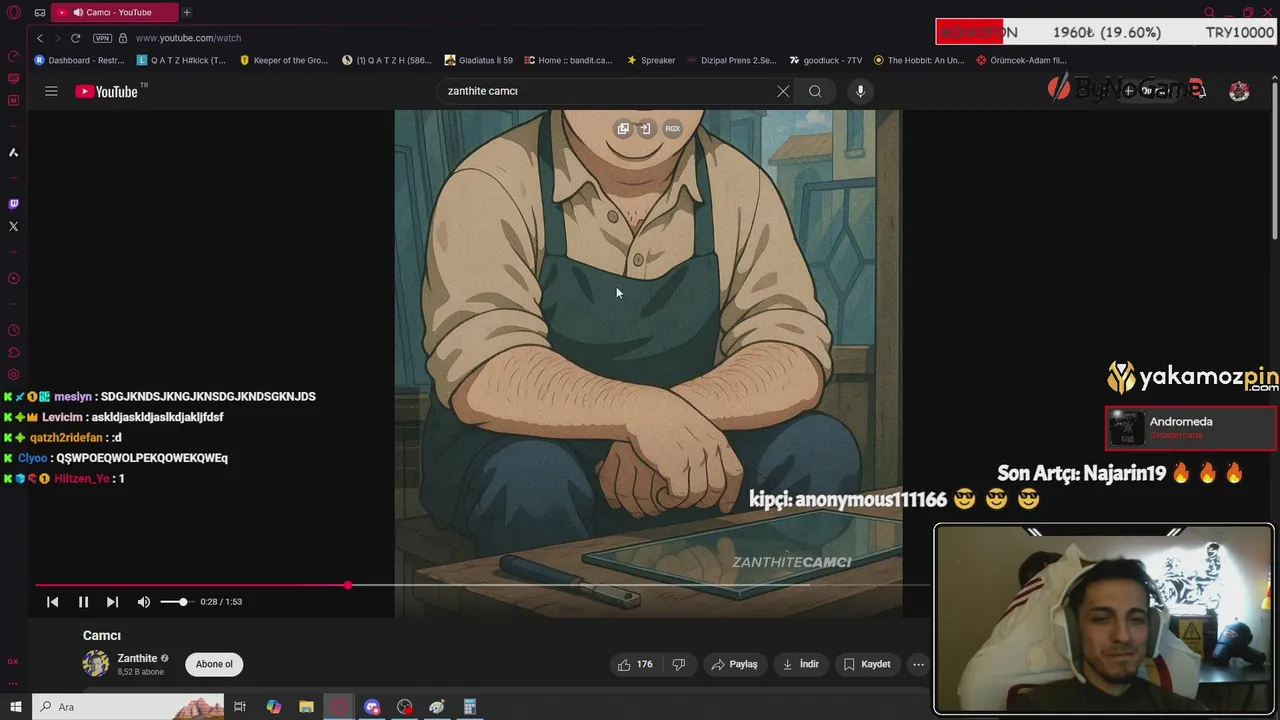Search the open tabs magnifier icon
Viewport: 1280px width, 720px height.
tap(1209, 12)
